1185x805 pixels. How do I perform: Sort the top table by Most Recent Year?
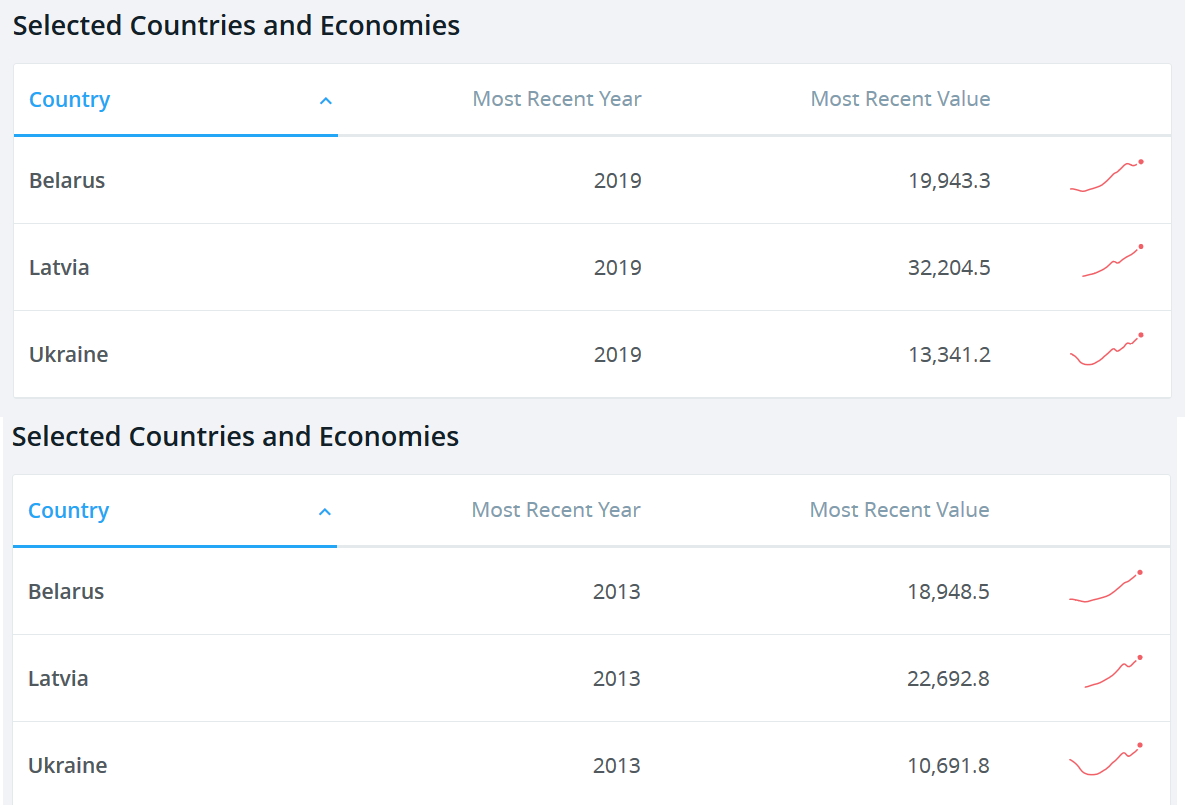click(x=556, y=99)
